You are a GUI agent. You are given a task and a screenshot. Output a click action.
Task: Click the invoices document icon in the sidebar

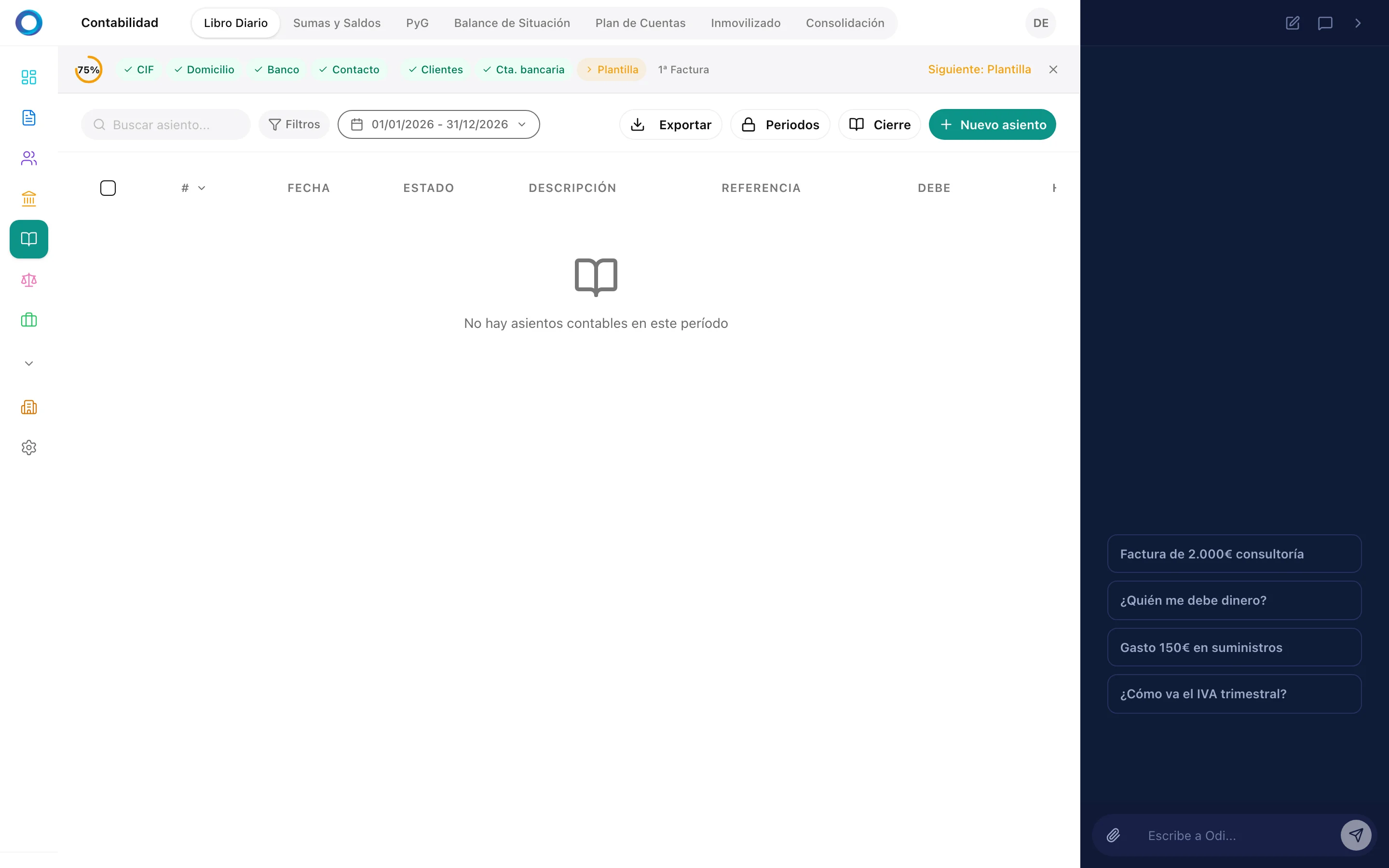29,118
